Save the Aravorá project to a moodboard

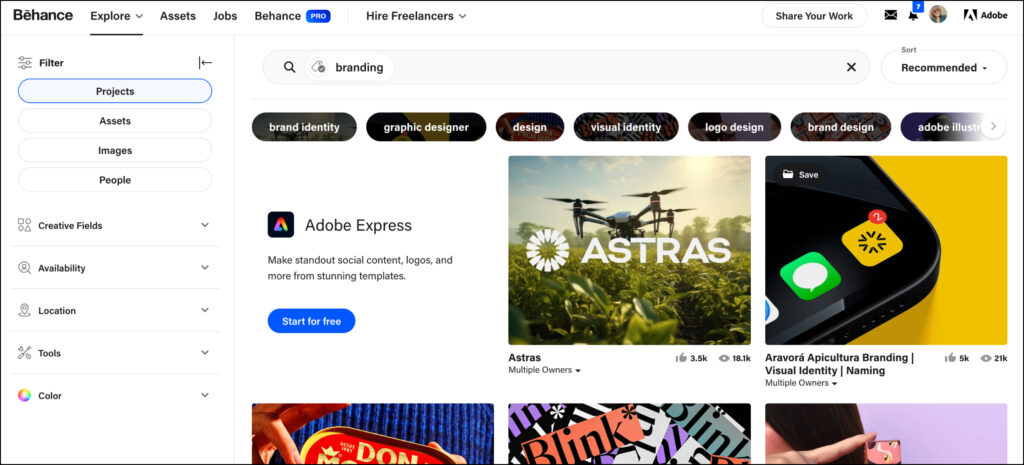[800, 174]
